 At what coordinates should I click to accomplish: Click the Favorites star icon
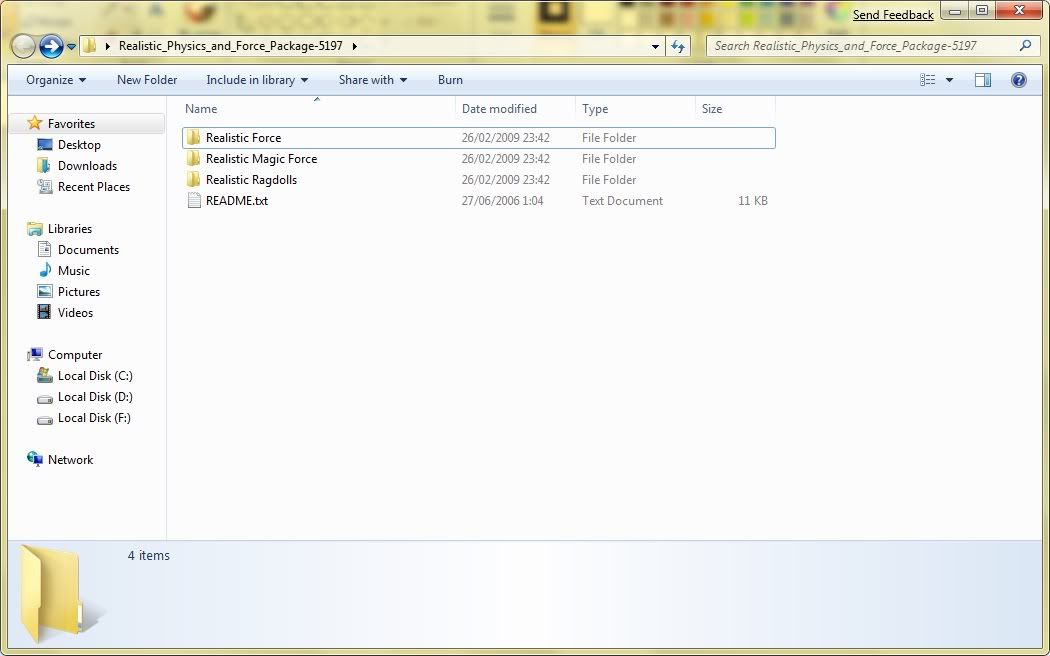click(x=34, y=123)
